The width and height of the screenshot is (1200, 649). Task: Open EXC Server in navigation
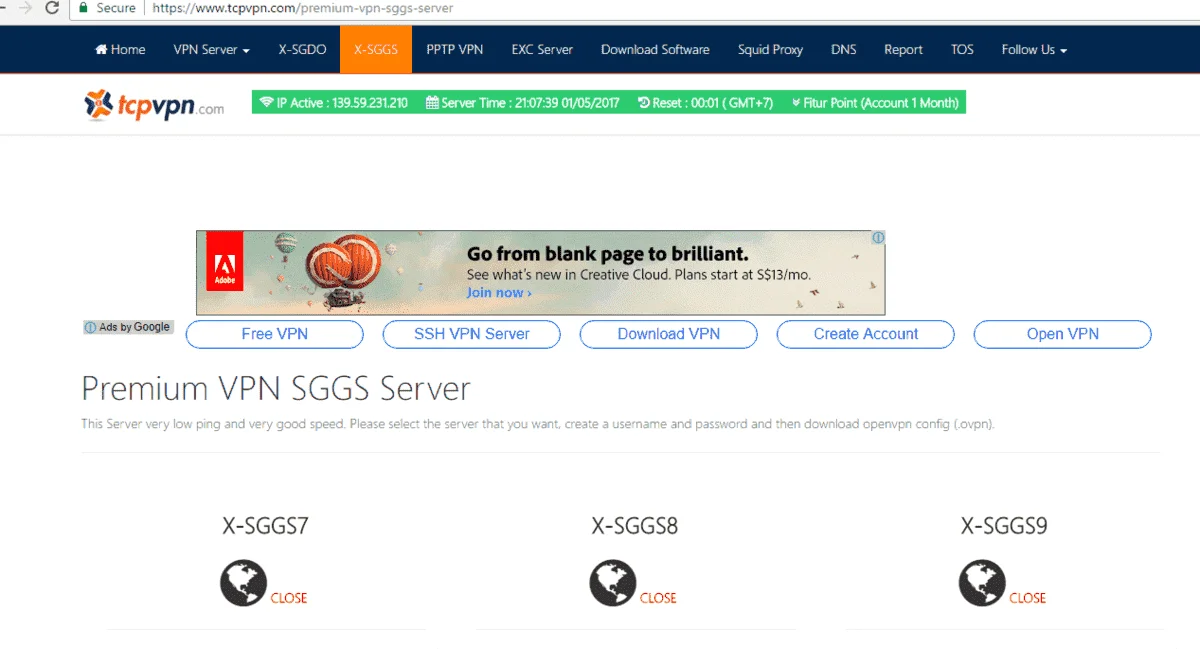coord(542,49)
